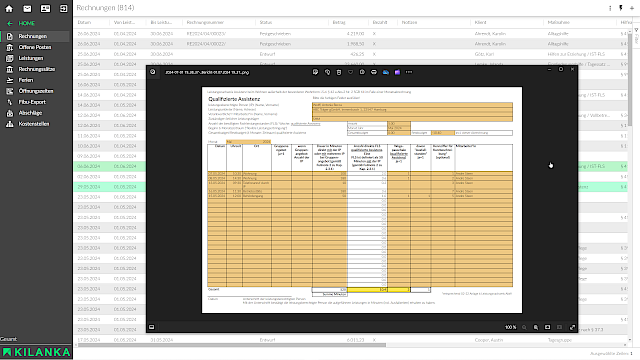Open the See more ellipsis in viewer toolbar
The height and width of the screenshot is (360, 640).
[409, 72]
